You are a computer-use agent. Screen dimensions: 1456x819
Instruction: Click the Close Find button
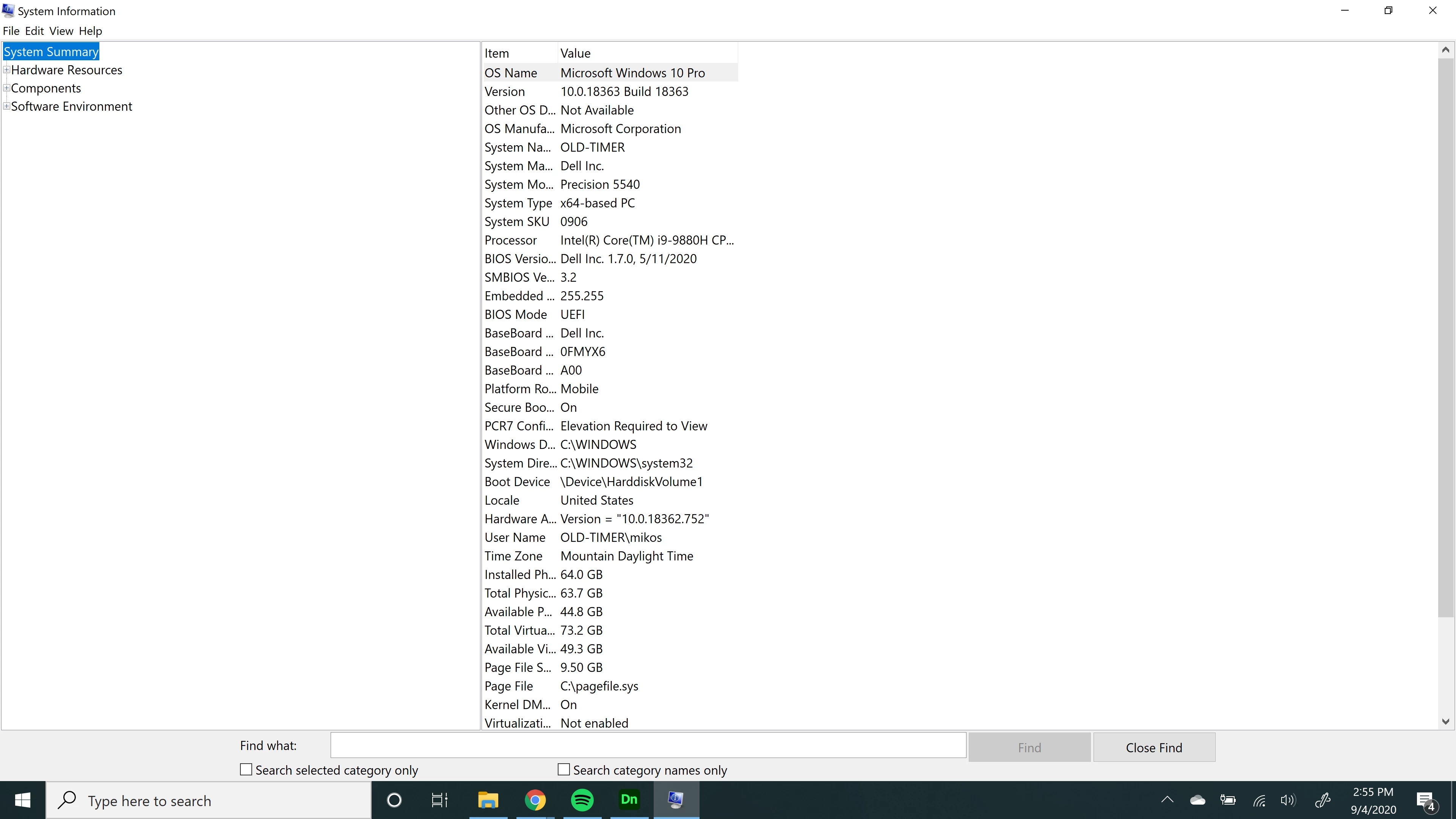(x=1153, y=747)
